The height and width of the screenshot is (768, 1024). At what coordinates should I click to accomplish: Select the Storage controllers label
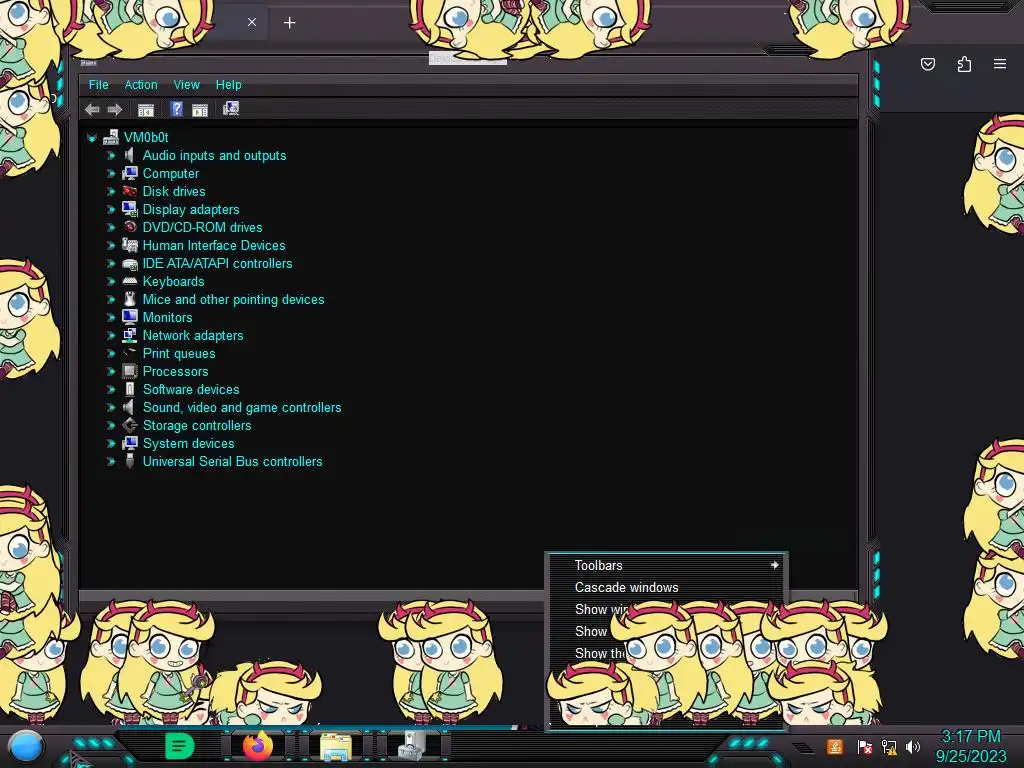pos(197,425)
